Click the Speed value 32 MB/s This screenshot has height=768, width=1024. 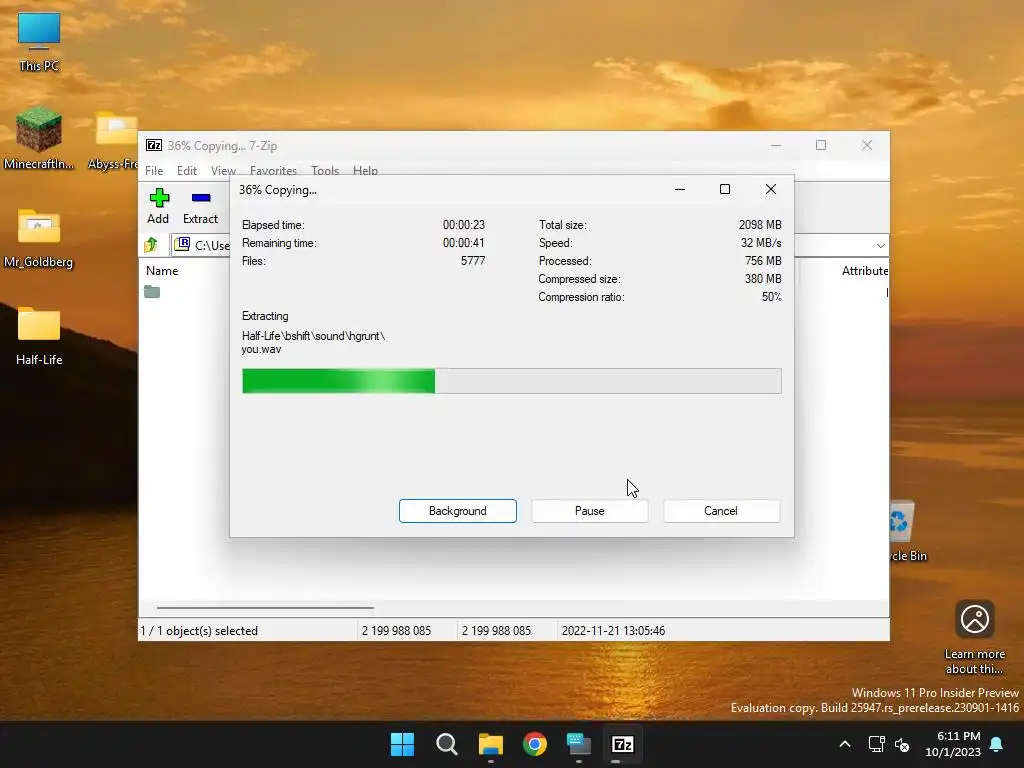click(761, 243)
